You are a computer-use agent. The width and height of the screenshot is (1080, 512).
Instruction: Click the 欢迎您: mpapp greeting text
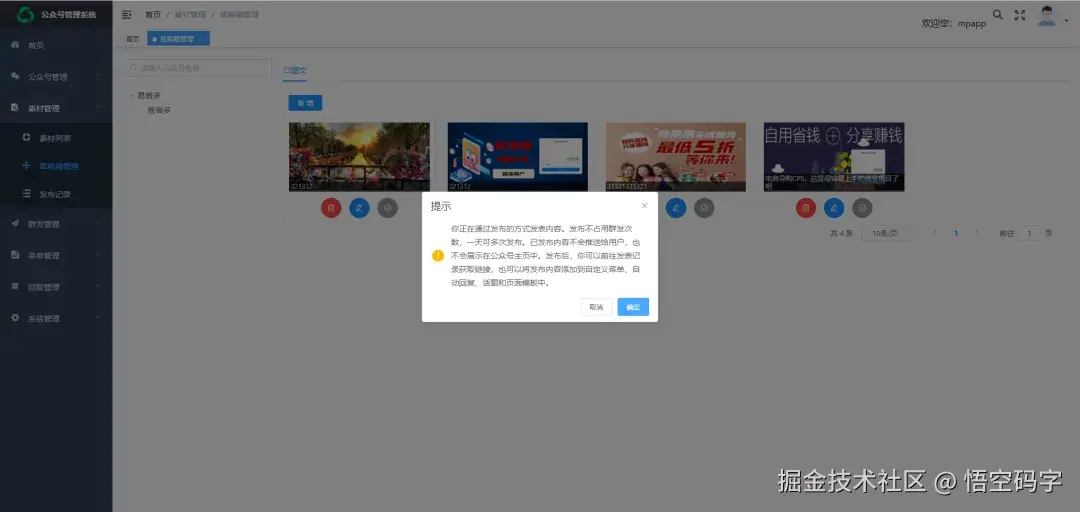(x=953, y=23)
